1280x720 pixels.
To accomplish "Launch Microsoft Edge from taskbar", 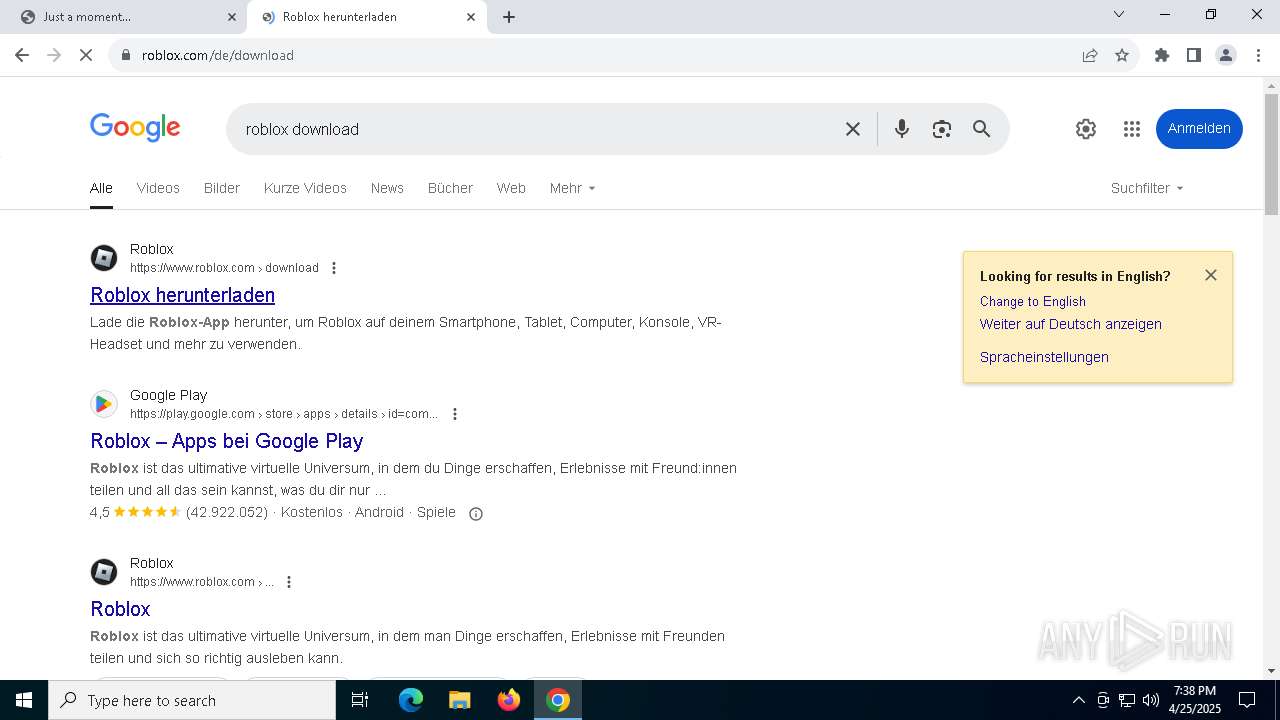I will (411, 700).
